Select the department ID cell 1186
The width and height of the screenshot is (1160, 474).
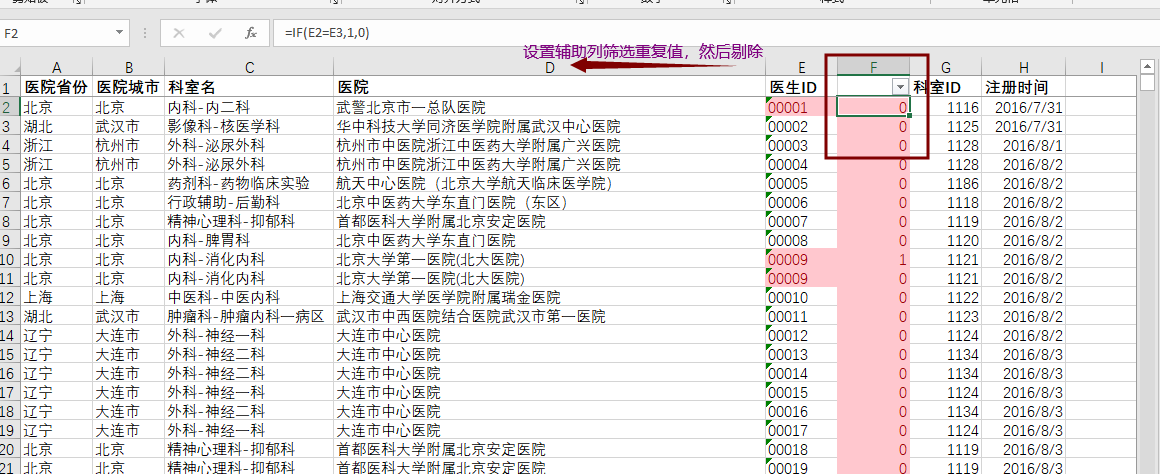(946, 183)
